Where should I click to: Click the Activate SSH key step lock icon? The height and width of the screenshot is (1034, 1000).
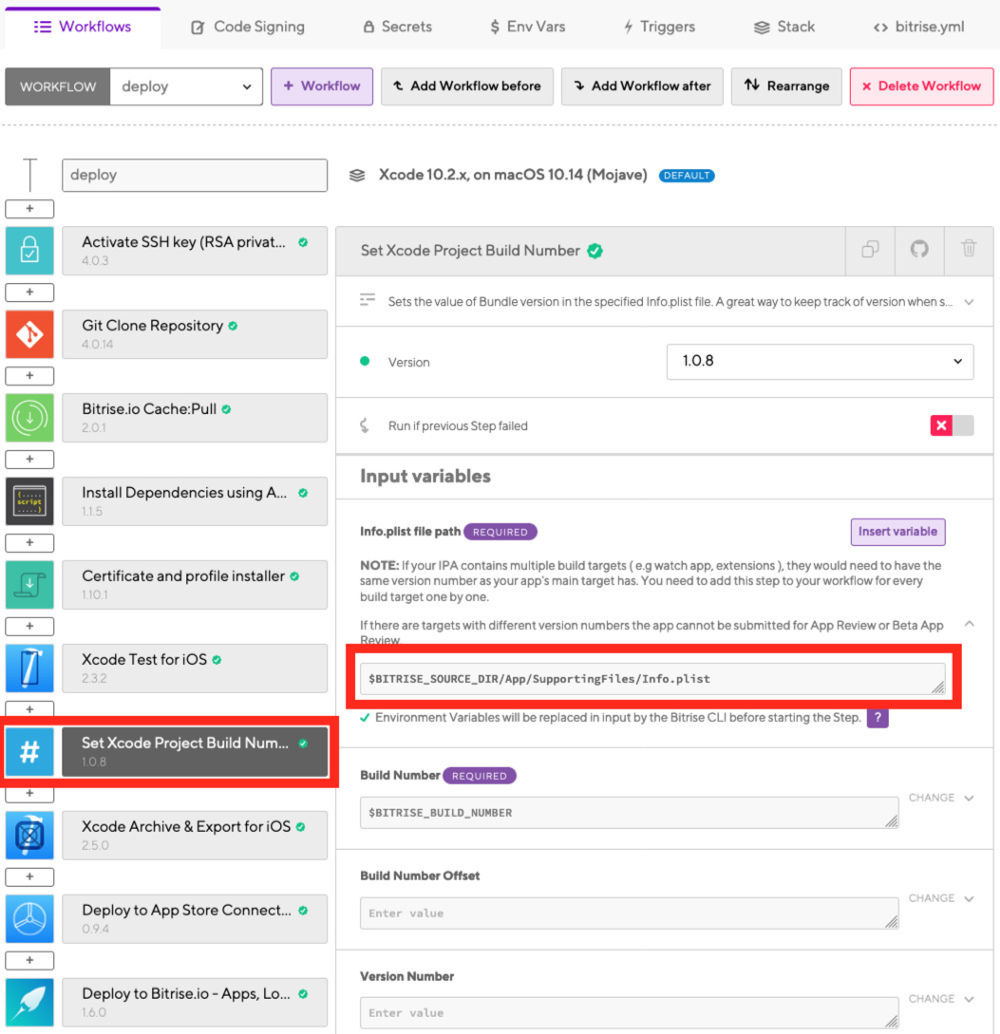point(30,251)
